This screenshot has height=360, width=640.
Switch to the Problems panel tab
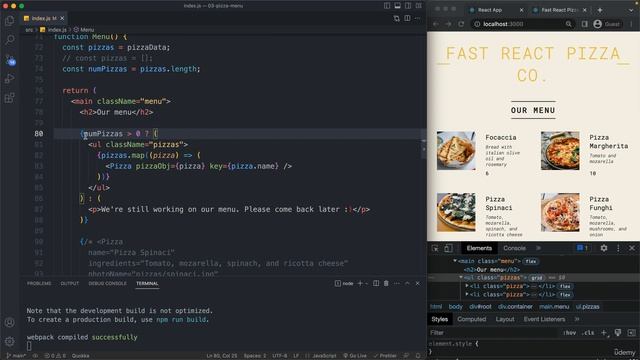click(39, 283)
